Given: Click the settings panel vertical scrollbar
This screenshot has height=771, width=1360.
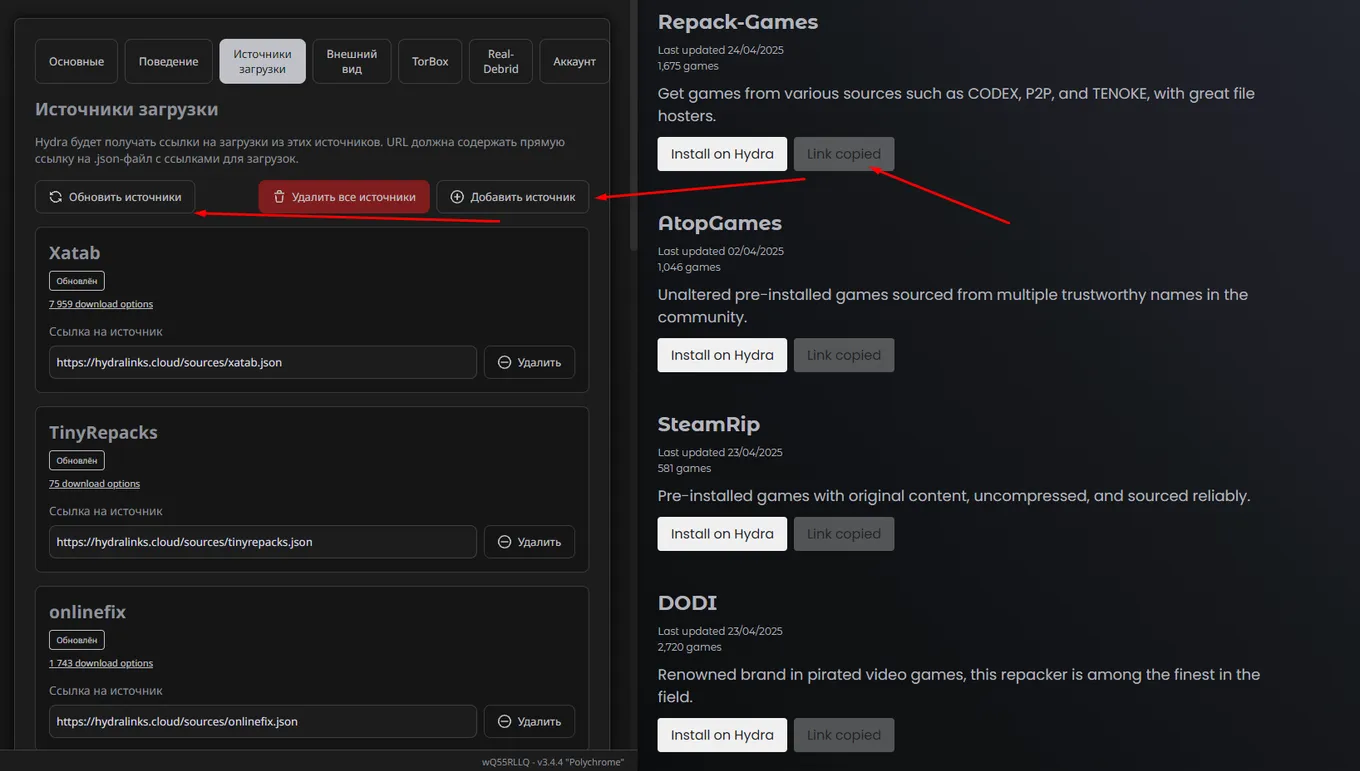Looking at the screenshot, I should [x=633, y=125].
